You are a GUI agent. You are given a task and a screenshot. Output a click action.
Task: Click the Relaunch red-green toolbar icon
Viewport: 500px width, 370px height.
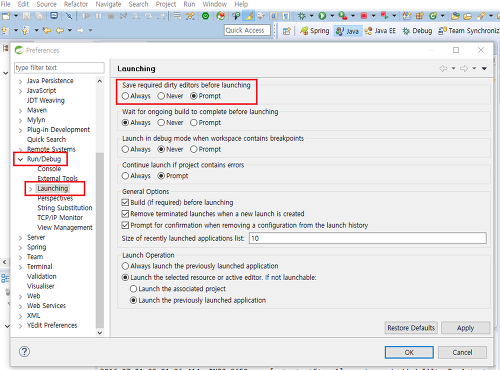click(384, 16)
